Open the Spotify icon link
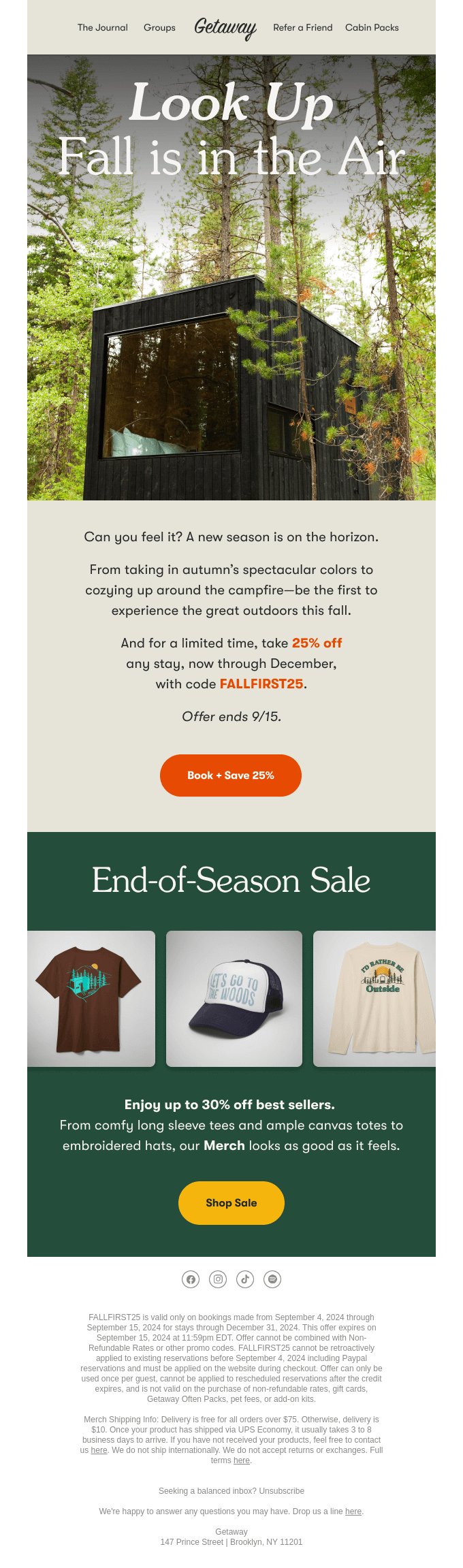 (272, 1279)
